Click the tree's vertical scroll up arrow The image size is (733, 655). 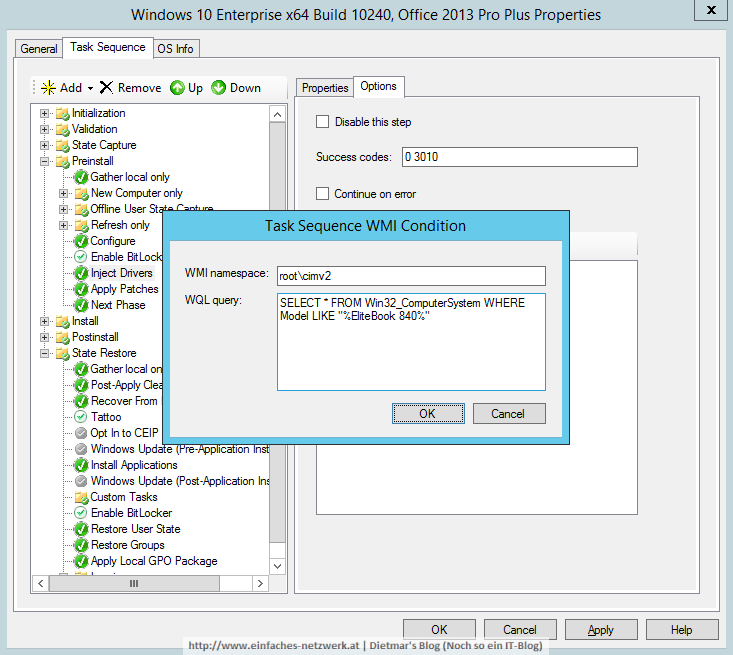click(277, 115)
